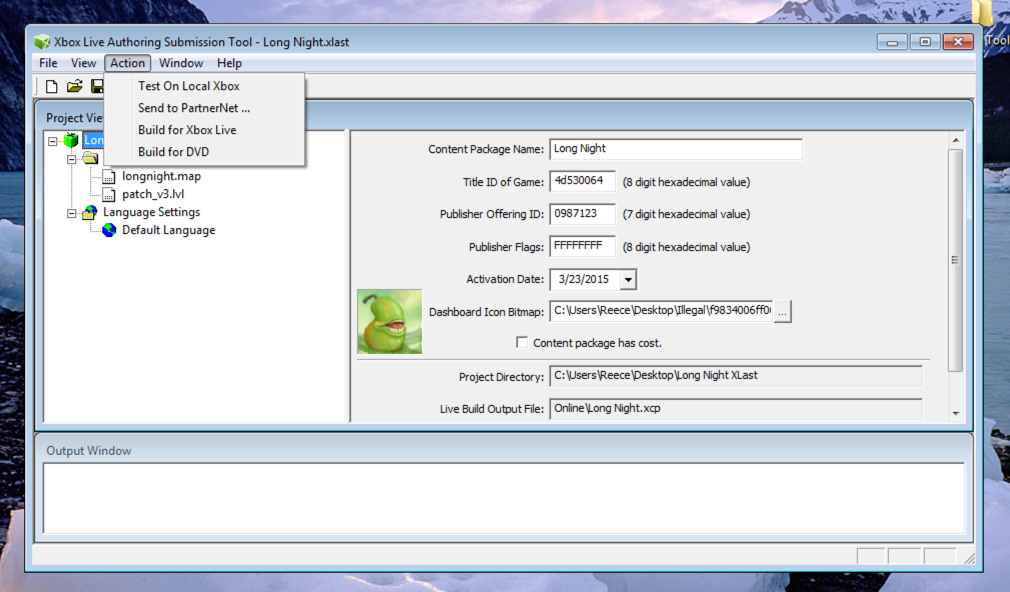The image size is (1010, 592).
Task: Click the pear dashboard icon thumbnail
Action: (x=390, y=321)
